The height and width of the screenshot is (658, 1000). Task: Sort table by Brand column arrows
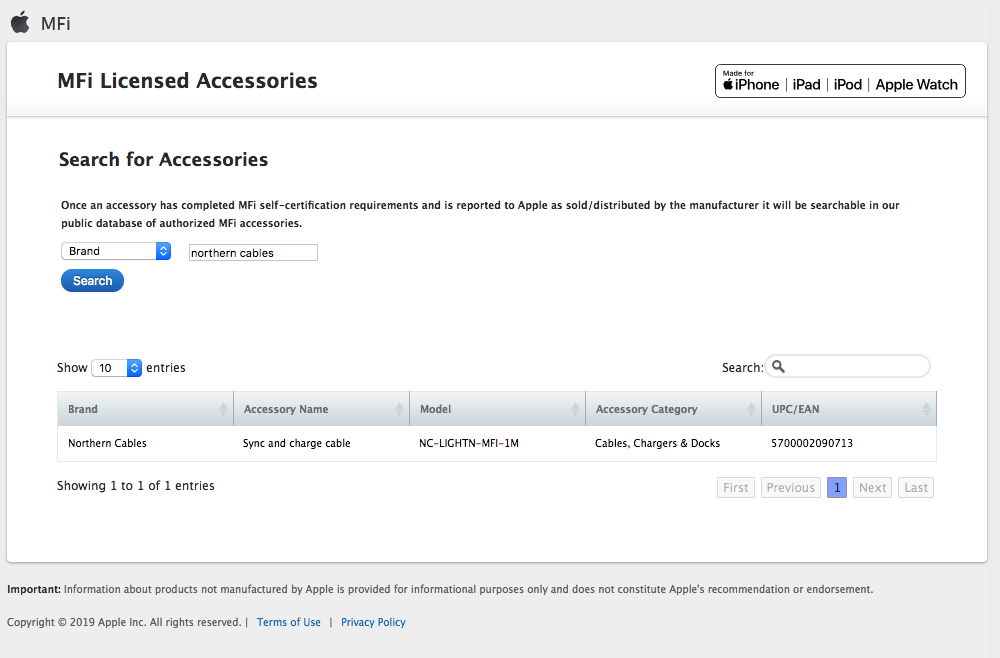click(223, 409)
